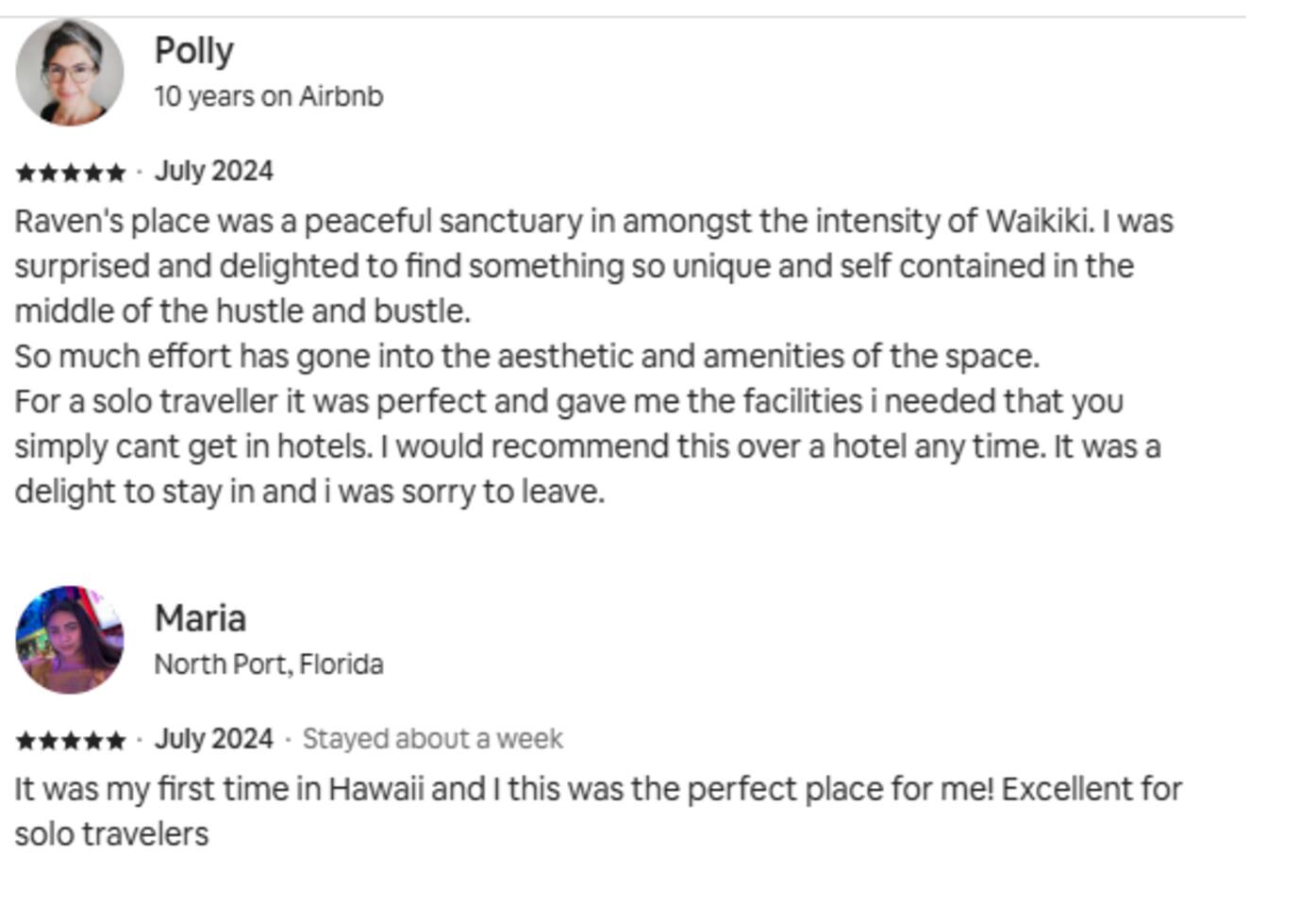Click the July 2024 date on Maria's review
The height and width of the screenshot is (906, 1316).
coord(214,739)
